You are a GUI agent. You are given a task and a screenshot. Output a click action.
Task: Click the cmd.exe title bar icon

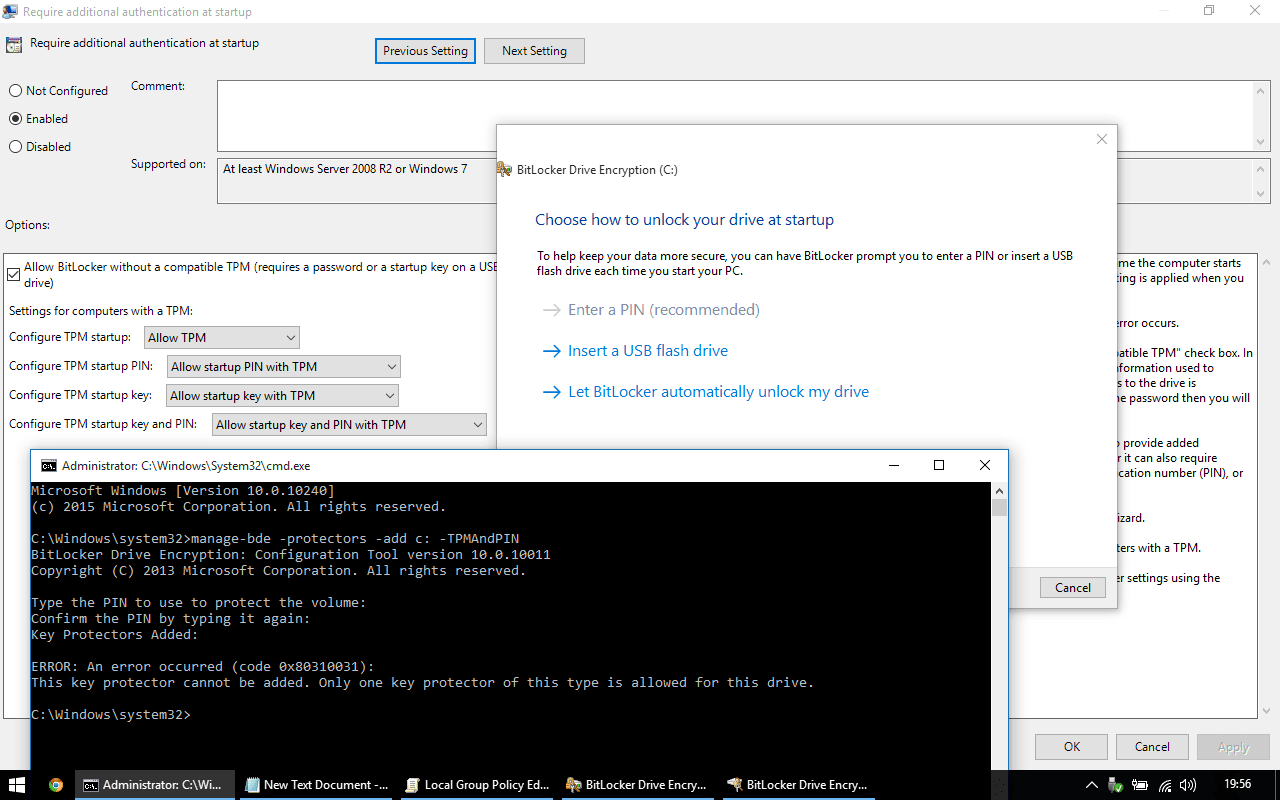tap(48, 465)
